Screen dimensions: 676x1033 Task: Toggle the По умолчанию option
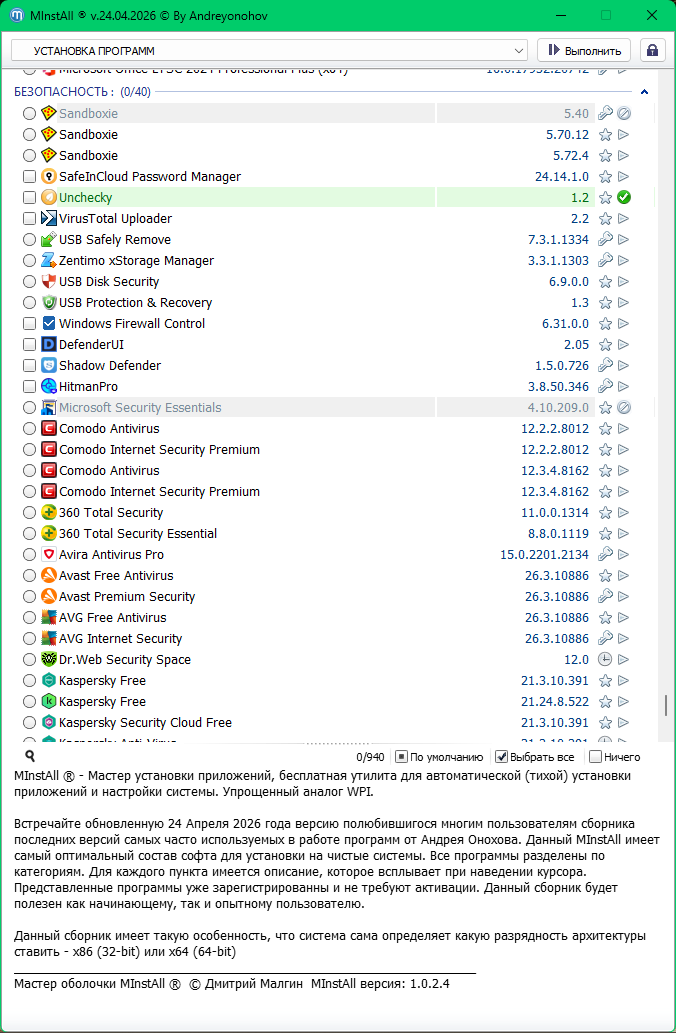tap(401, 757)
